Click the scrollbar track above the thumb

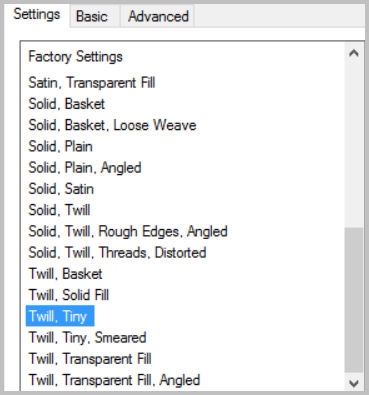pyautogui.click(x=354, y=145)
